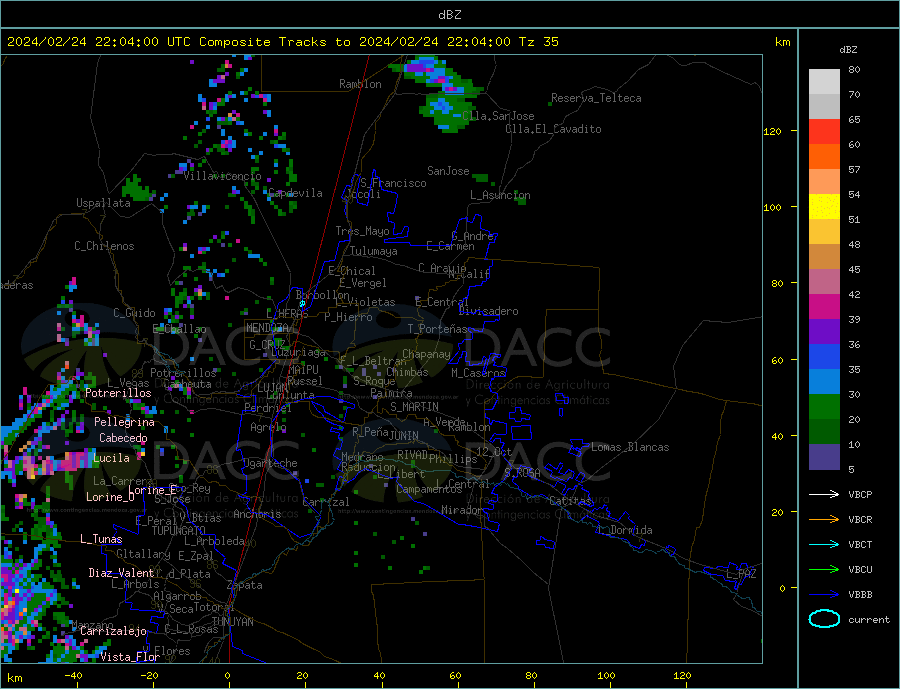This screenshot has width=900, height=689.
Task: Click the 'TUNUYAN' label on map
Action: coord(232,622)
